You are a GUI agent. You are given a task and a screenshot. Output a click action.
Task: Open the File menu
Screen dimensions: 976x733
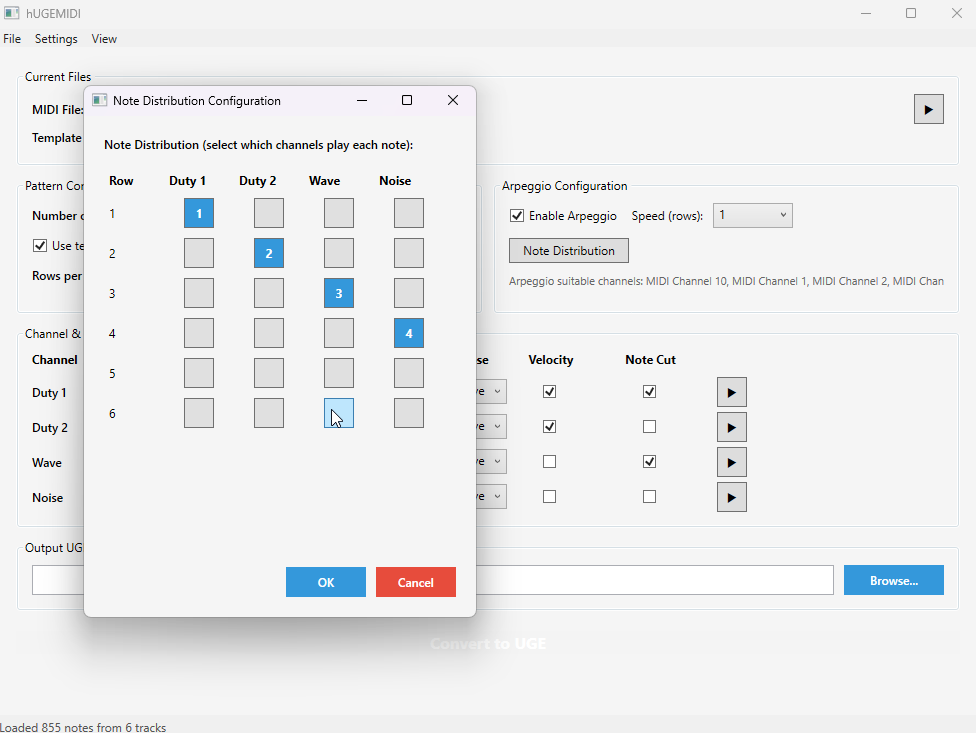pyautogui.click(x=12, y=39)
